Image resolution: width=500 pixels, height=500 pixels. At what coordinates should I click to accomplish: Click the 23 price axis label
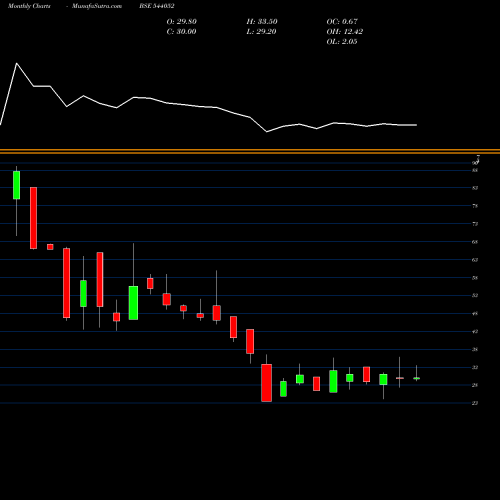pyautogui.click(x=475, y=403)
